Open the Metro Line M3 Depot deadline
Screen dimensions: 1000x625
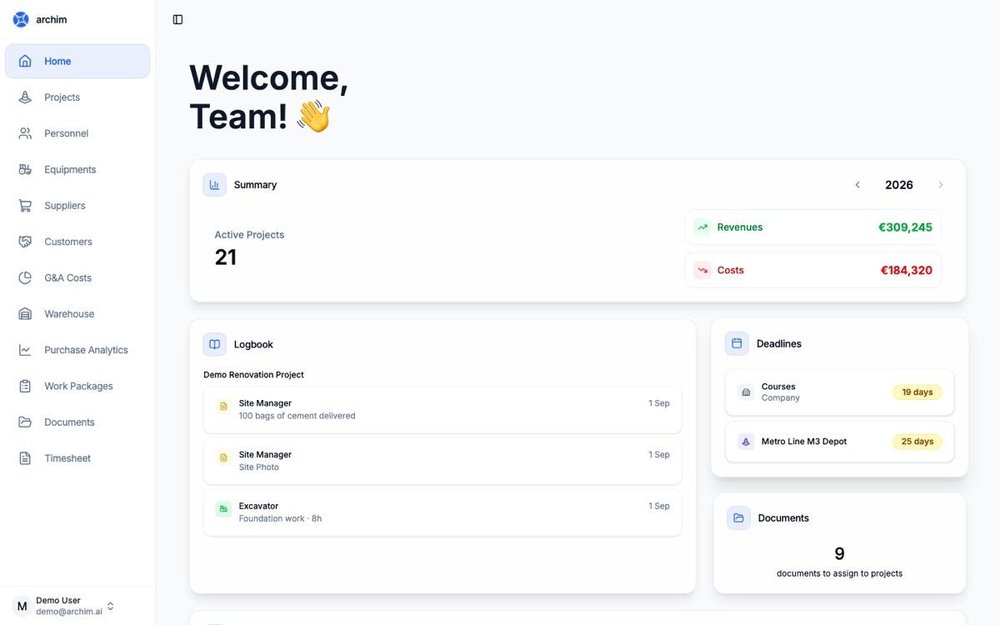tap(839, 441)
